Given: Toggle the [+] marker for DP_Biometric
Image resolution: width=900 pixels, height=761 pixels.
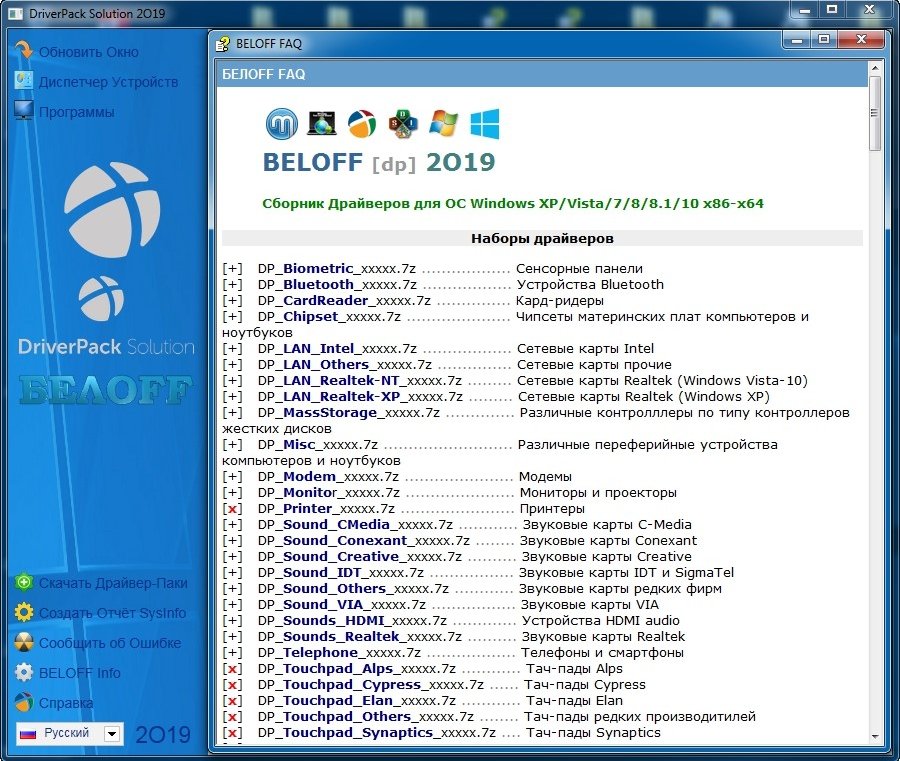Looking at the screenshot, I should [x=232, y=269].
